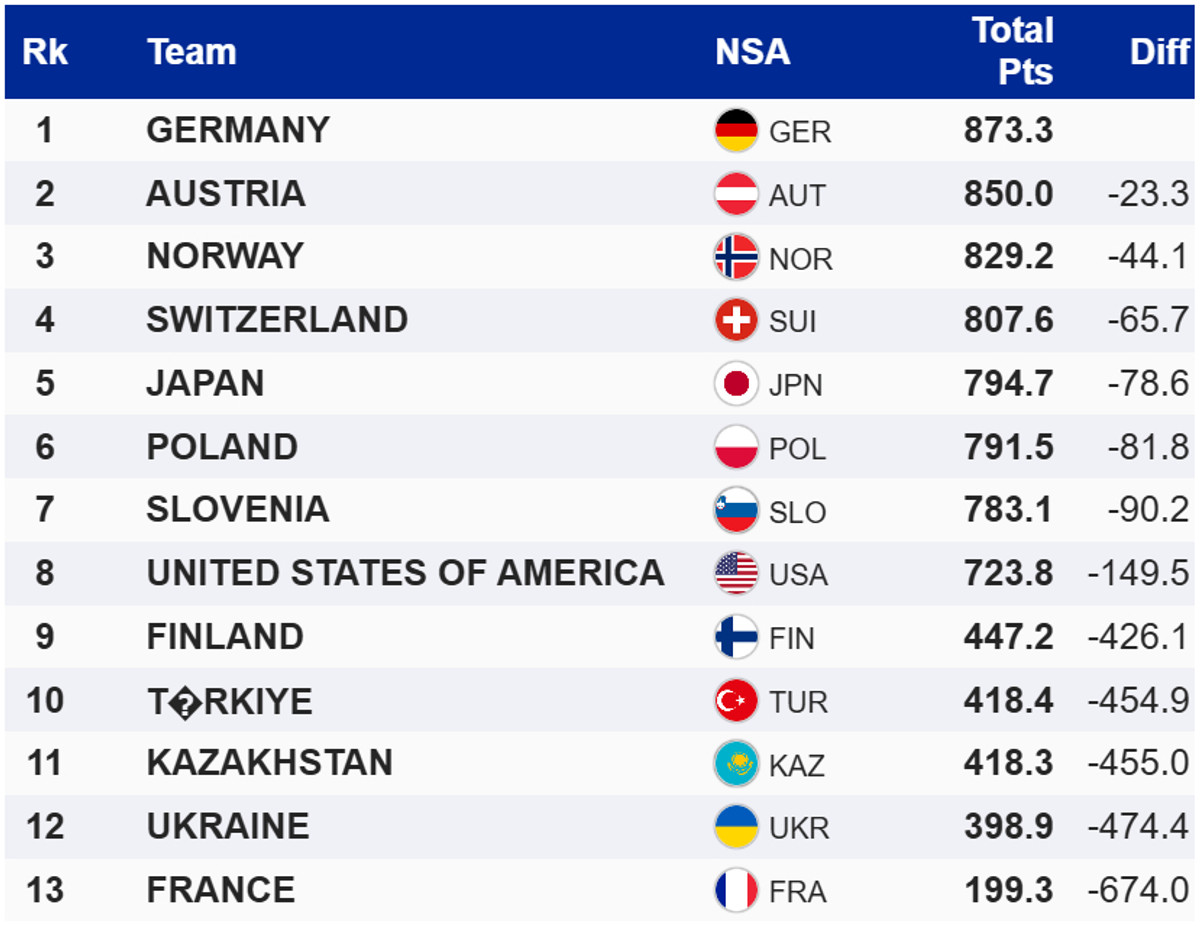Click the Germany flag icon

point(736,130)
